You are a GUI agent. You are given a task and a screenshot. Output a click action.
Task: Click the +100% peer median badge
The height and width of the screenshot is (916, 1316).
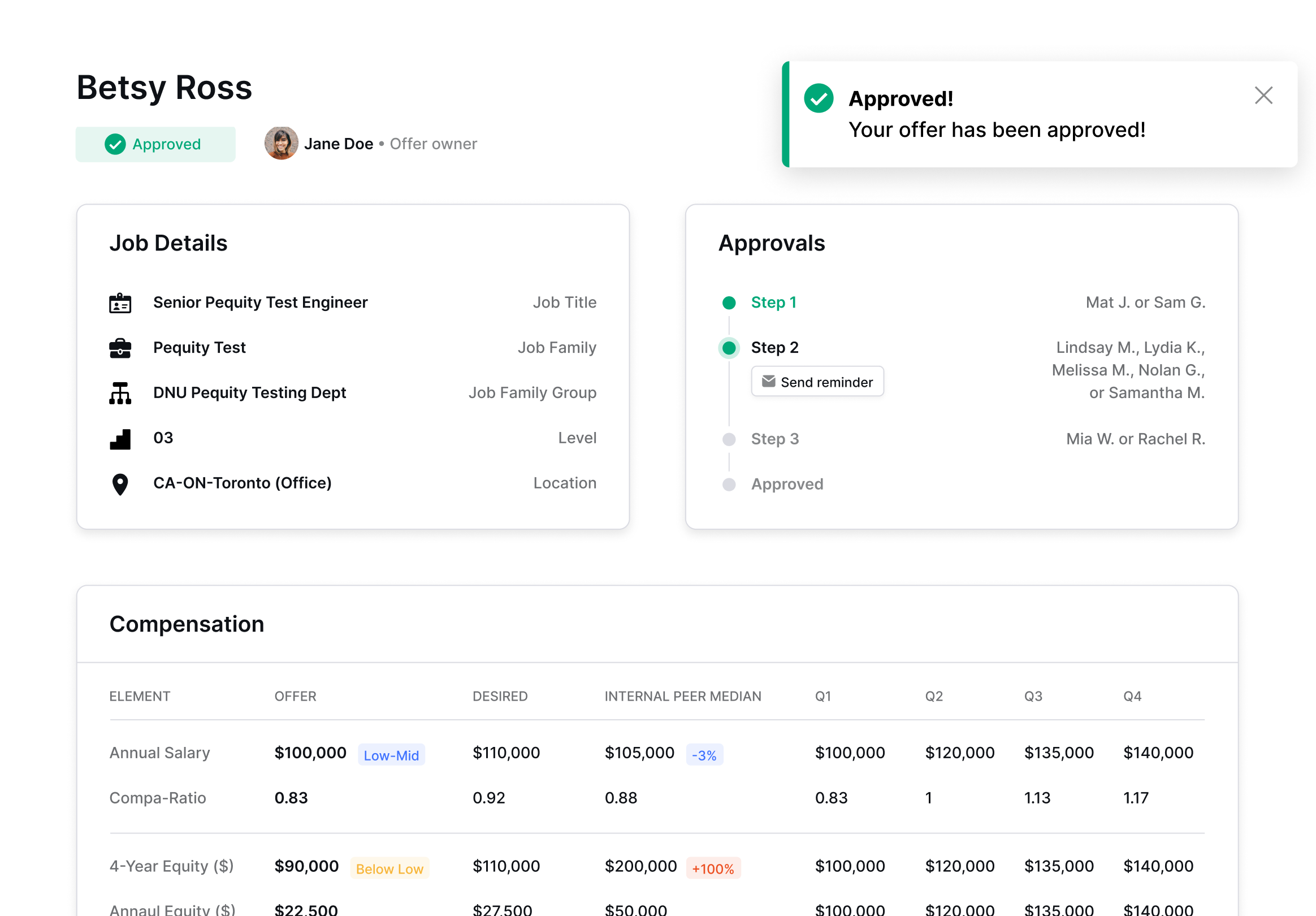[x=713, y=869]
